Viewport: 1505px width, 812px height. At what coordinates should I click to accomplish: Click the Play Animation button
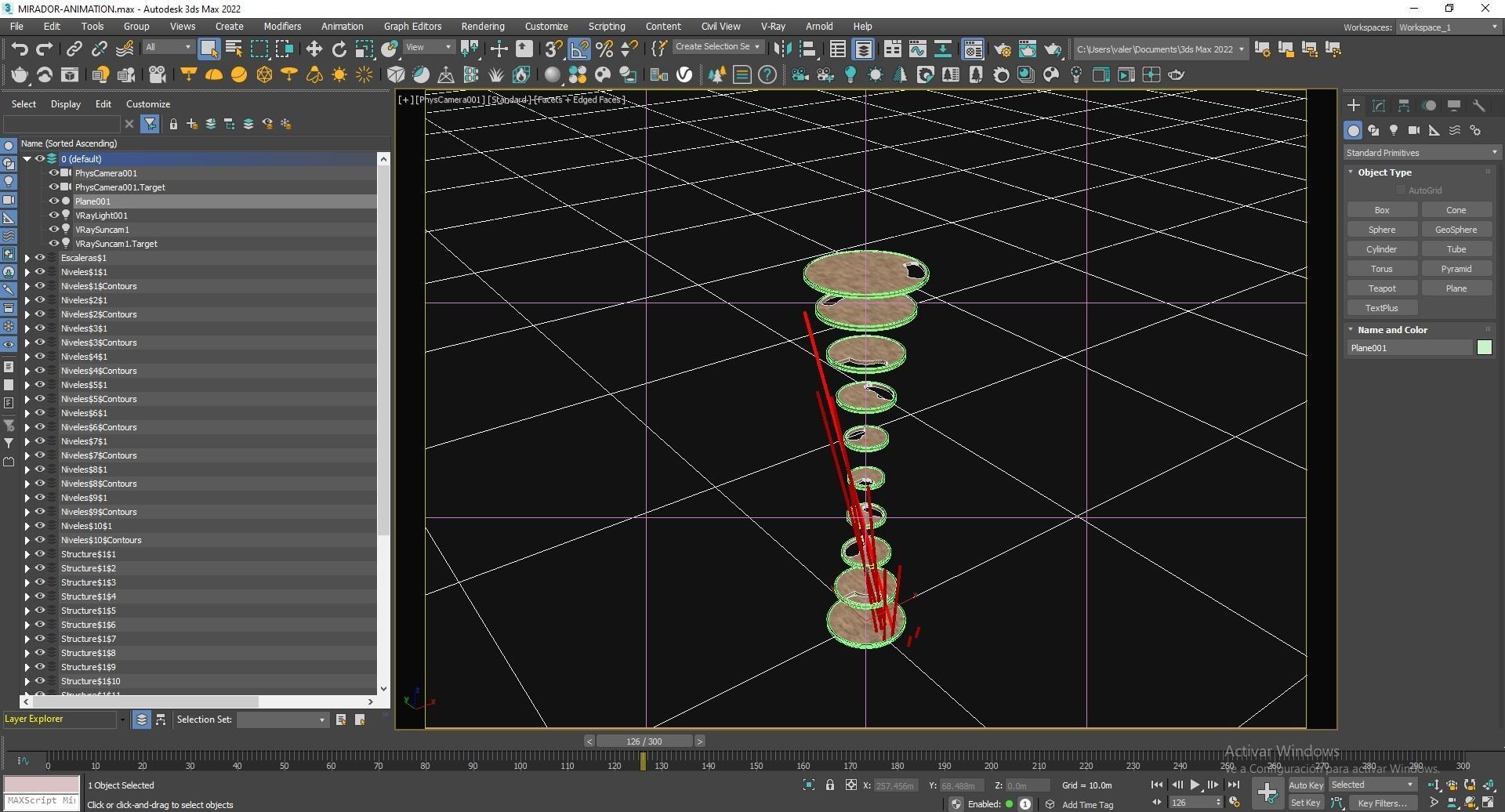[x=1195, y=785]
